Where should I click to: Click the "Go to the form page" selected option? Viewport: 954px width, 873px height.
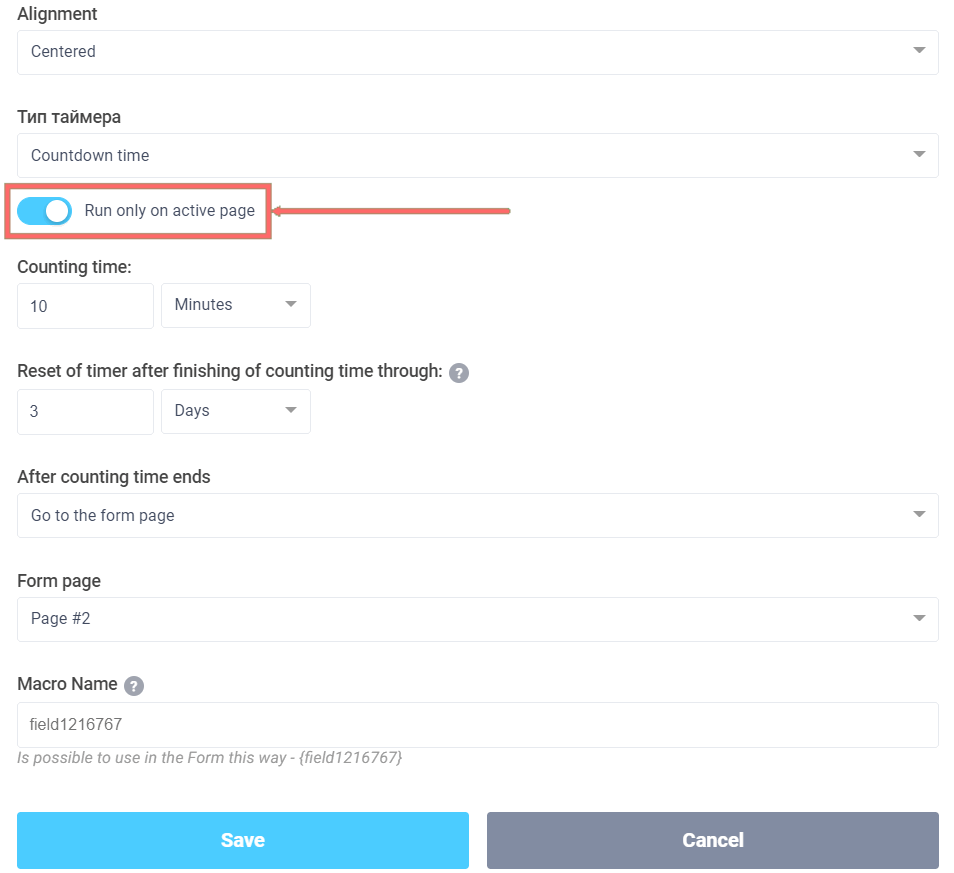click(x=102, y=515)
